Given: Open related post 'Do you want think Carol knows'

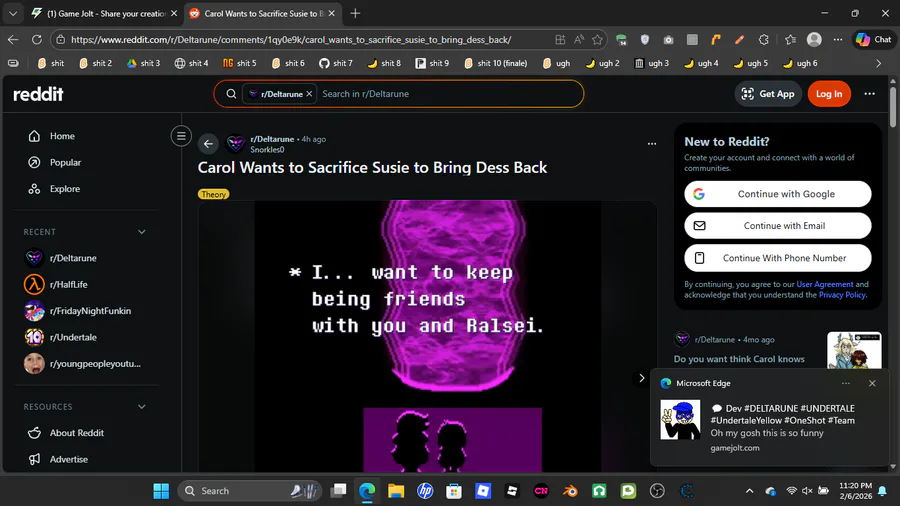Looking at the screenshot, I should tap(739, 359).
